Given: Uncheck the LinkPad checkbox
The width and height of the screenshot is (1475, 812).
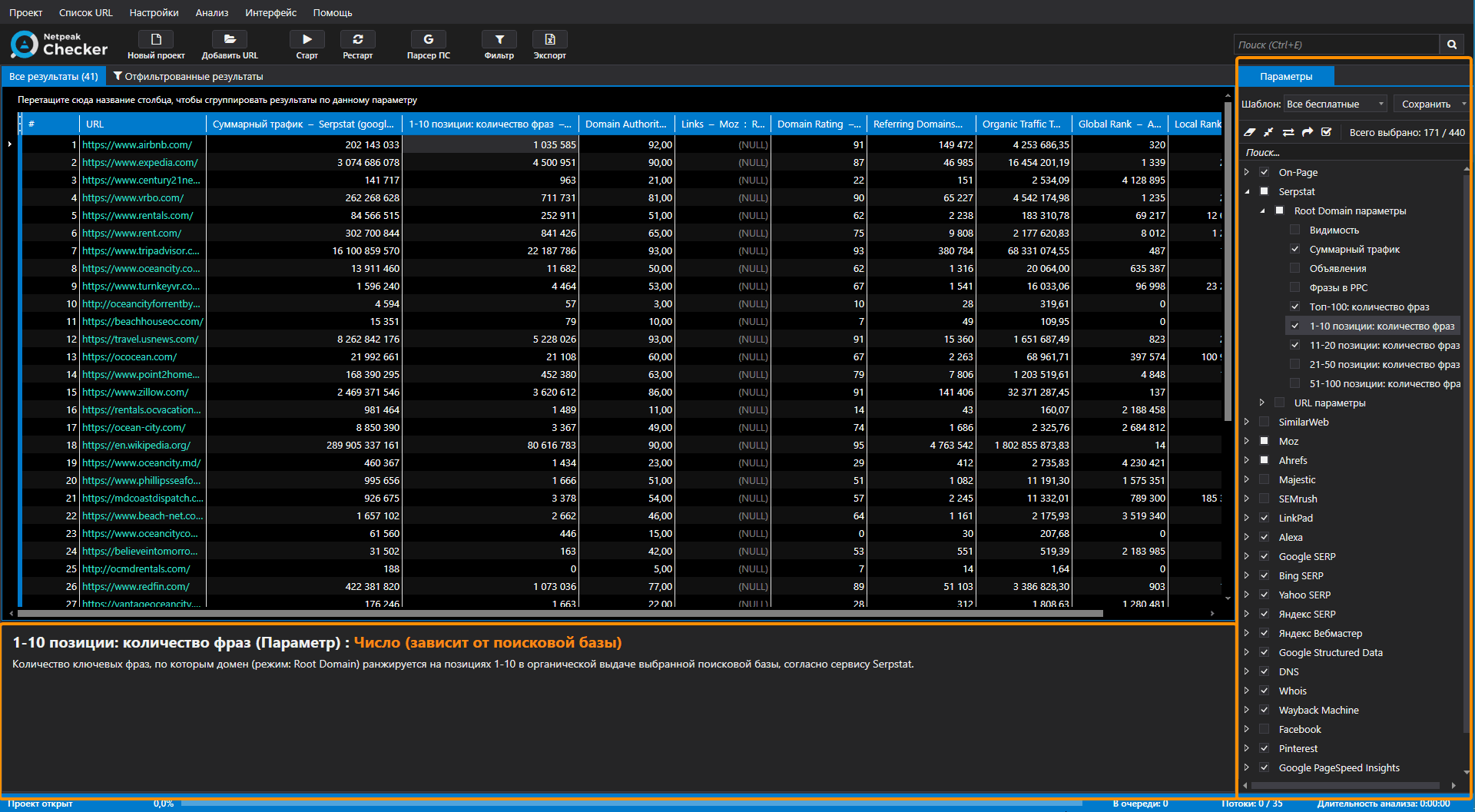Looking at the screenshot, I should tap(1265, 518).
